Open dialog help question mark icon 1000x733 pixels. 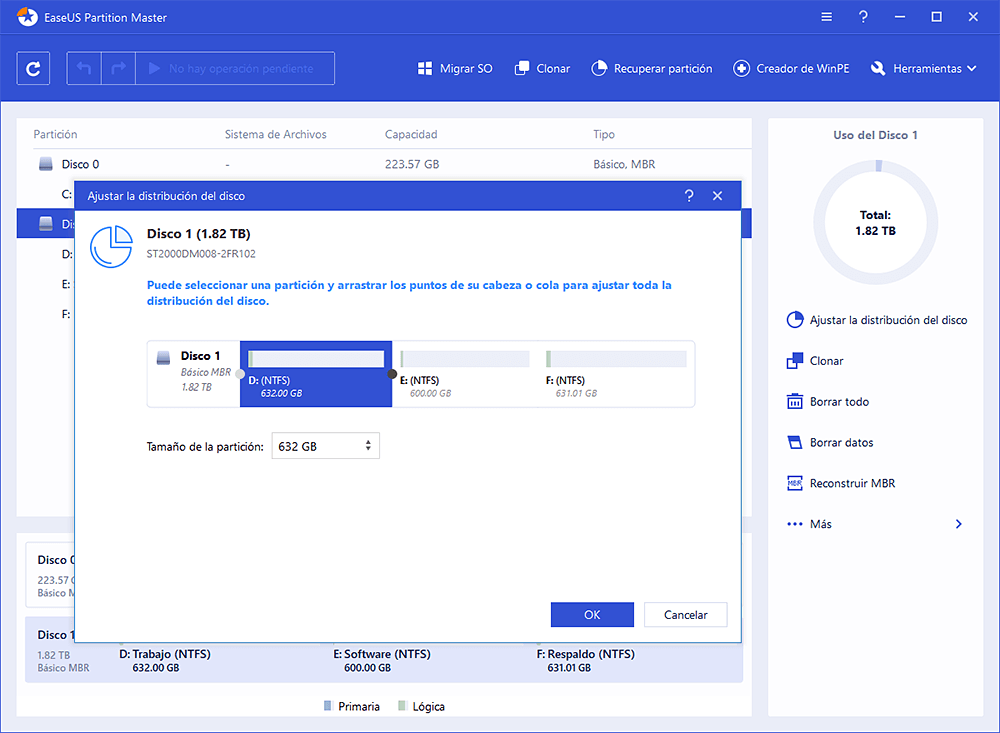[689, 196]
